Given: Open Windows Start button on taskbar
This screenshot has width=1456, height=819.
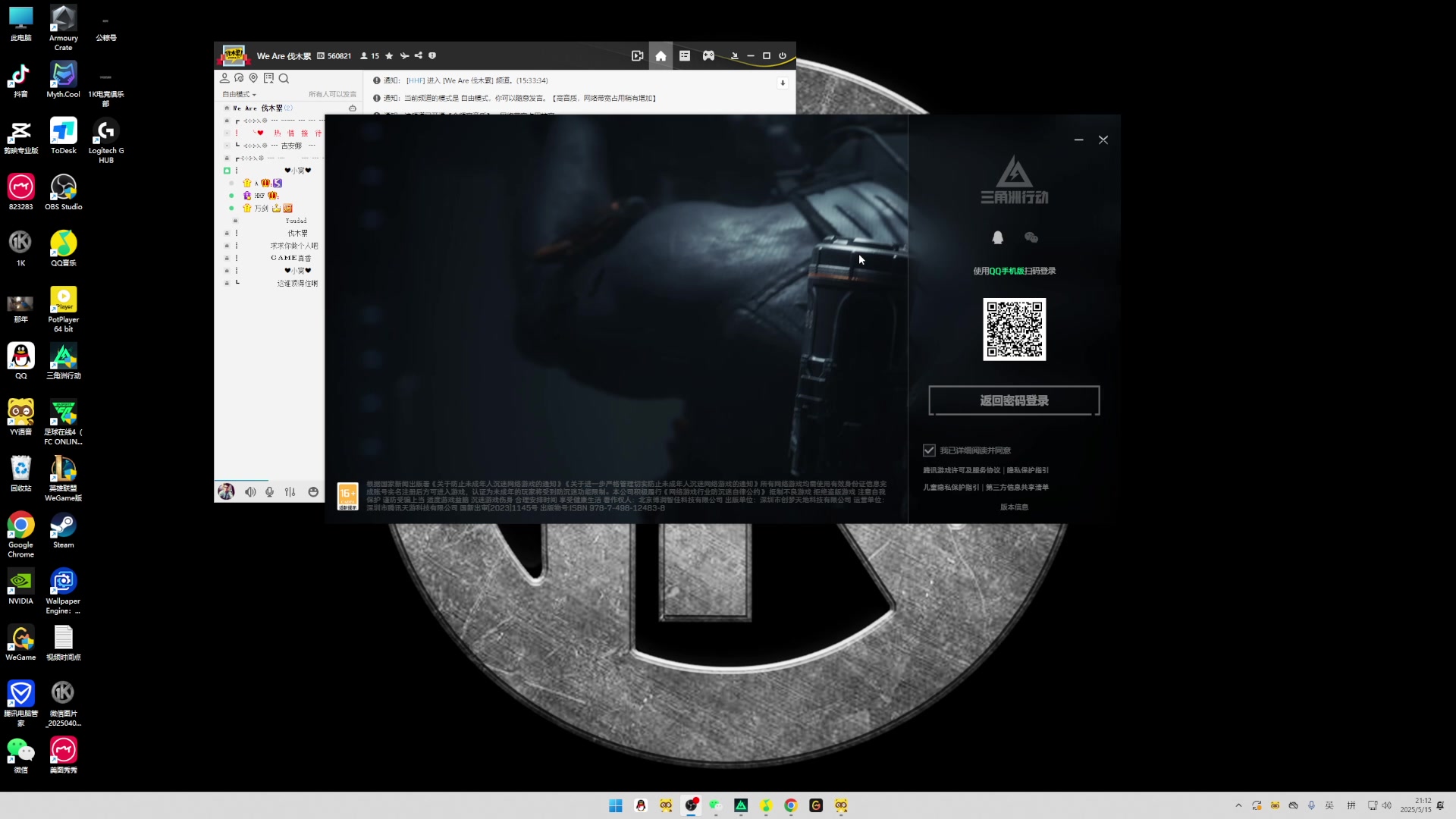Looking at the screenshot, I should click(616, 805).
